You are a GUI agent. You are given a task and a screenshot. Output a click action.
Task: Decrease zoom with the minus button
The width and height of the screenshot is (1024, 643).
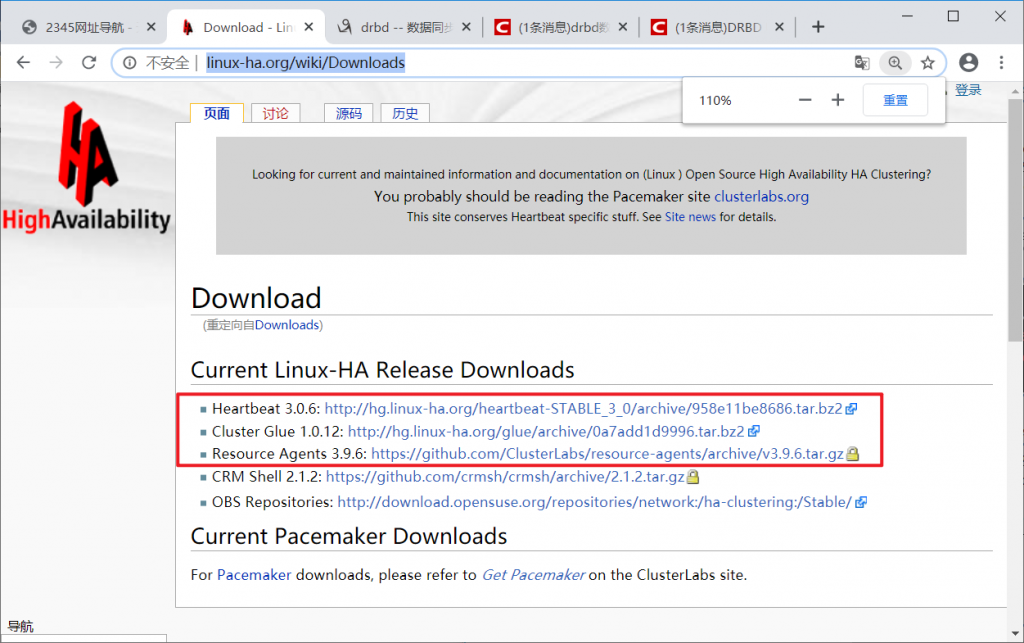[x=805, y=100]
